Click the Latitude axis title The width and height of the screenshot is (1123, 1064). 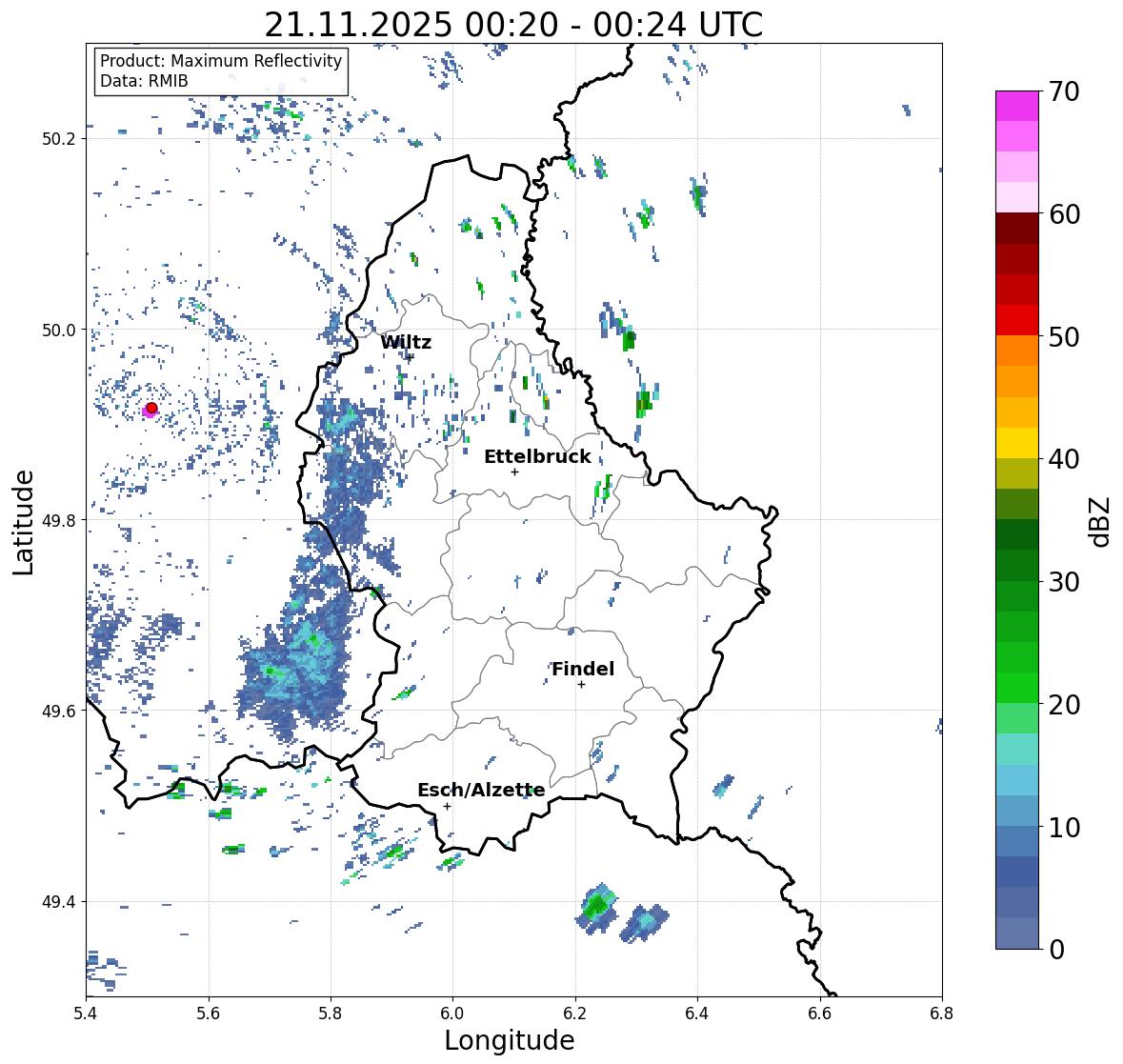click(x=23, y=522)
